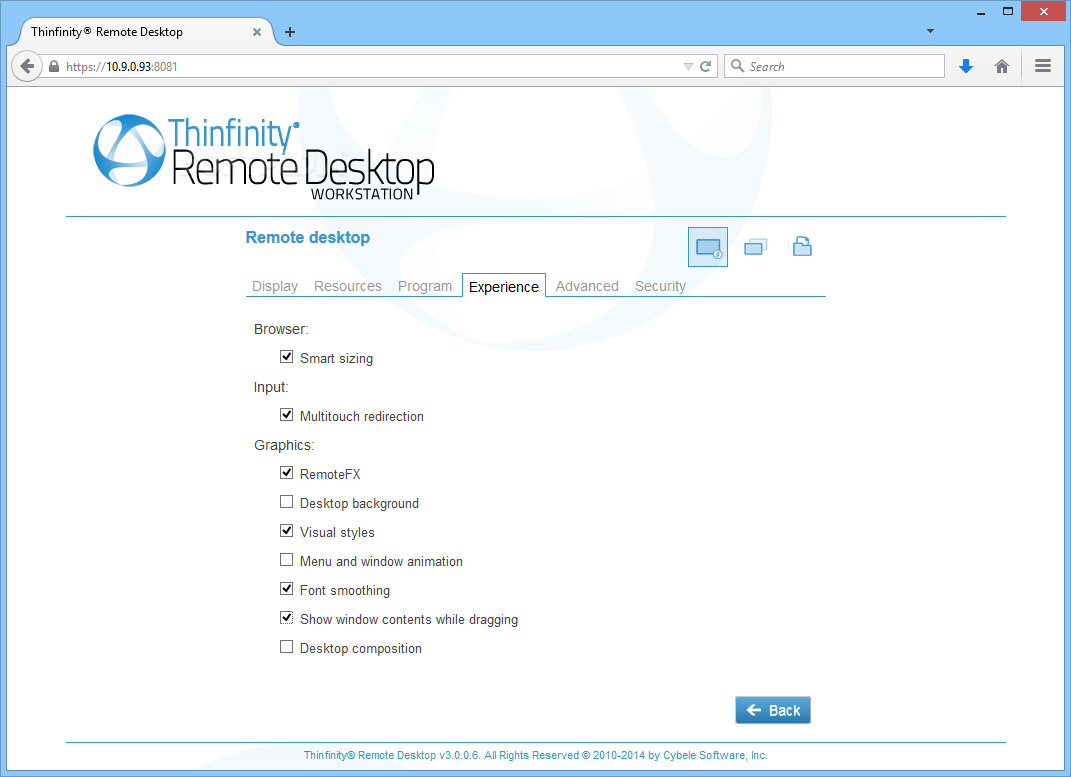Close the Thinfinity Remote Desktop tab

tap(257, 32)
